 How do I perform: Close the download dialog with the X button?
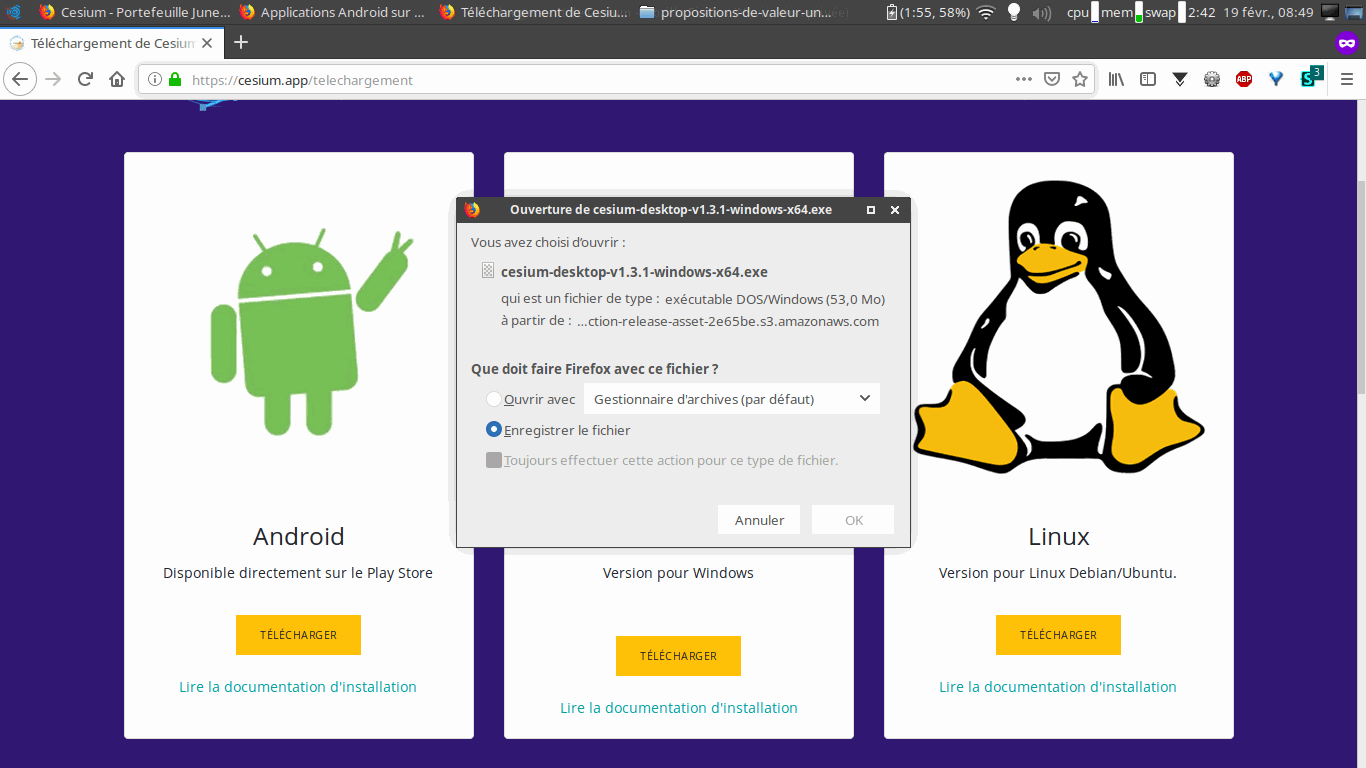[x=895, y=210]
